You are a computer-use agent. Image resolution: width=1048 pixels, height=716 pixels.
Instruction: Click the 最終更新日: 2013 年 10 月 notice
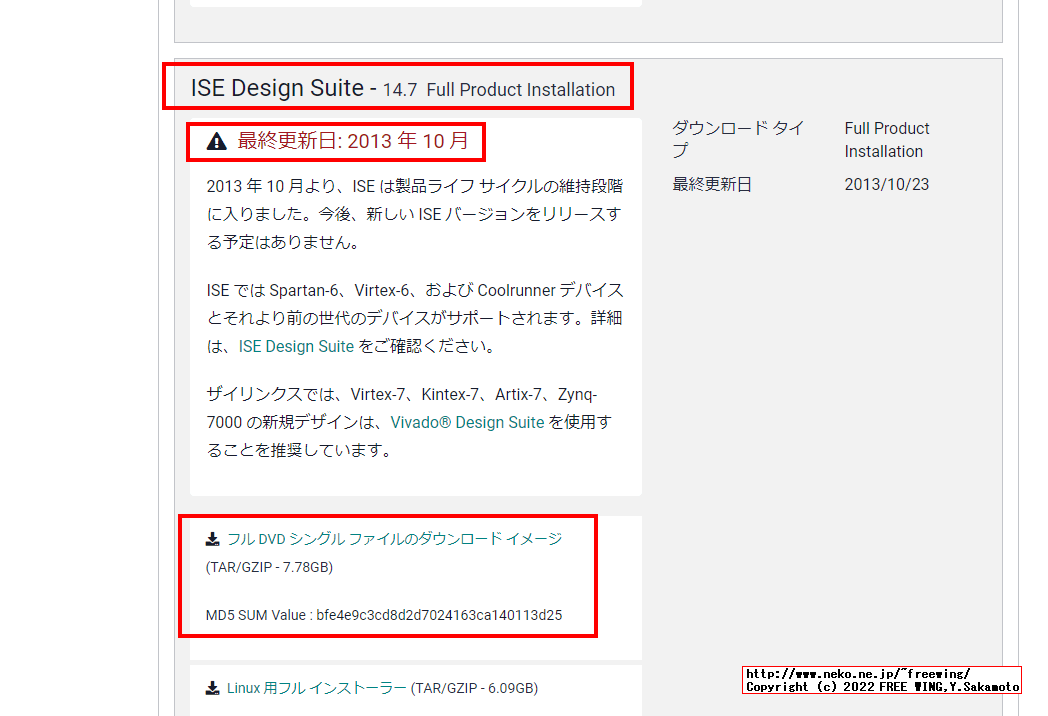[x=349, y=140]
